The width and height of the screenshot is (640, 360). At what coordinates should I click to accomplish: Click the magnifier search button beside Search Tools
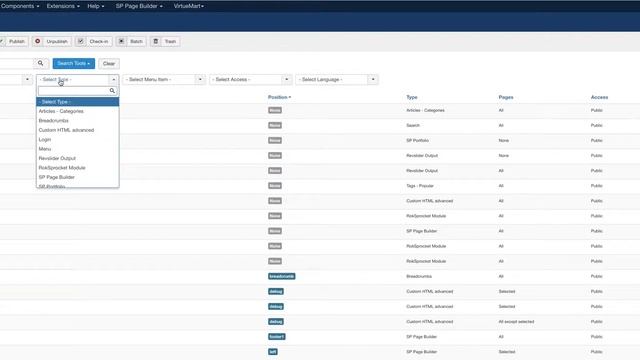coord(40,63)
